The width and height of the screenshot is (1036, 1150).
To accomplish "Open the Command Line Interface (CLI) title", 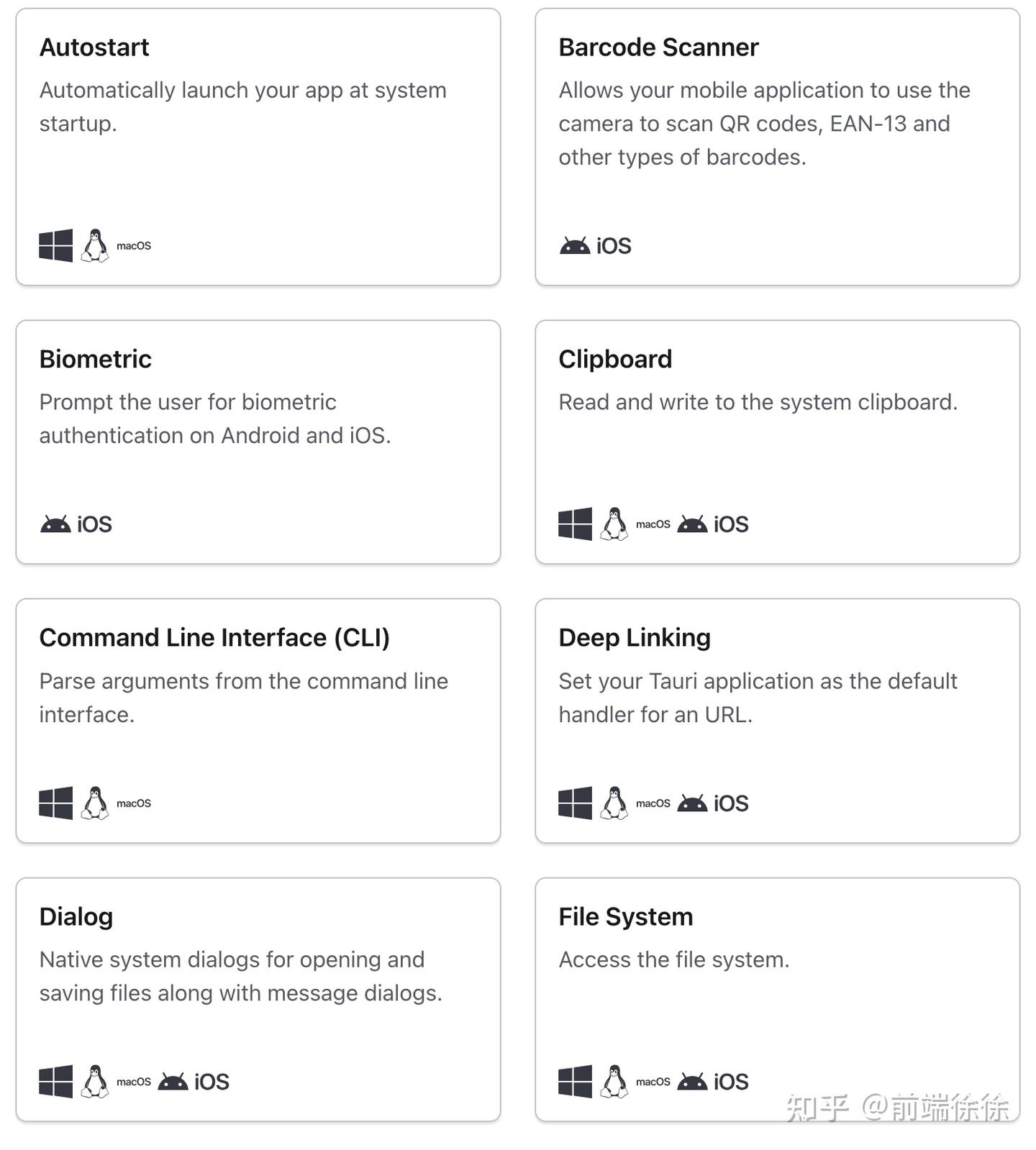I will point(214,638).
